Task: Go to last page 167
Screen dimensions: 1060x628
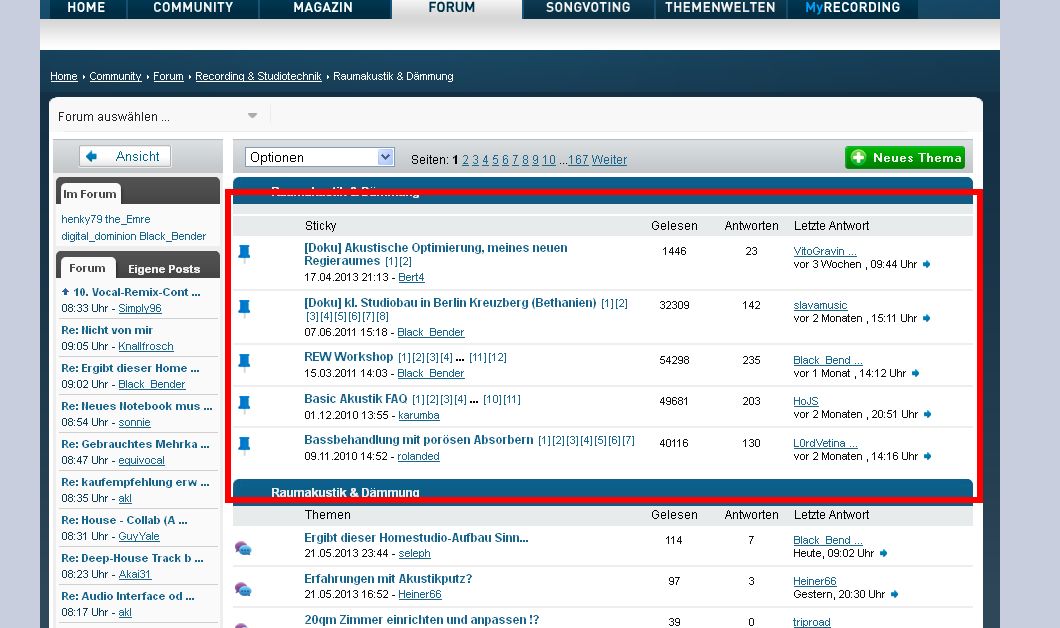Action: (x=578, y=160)
